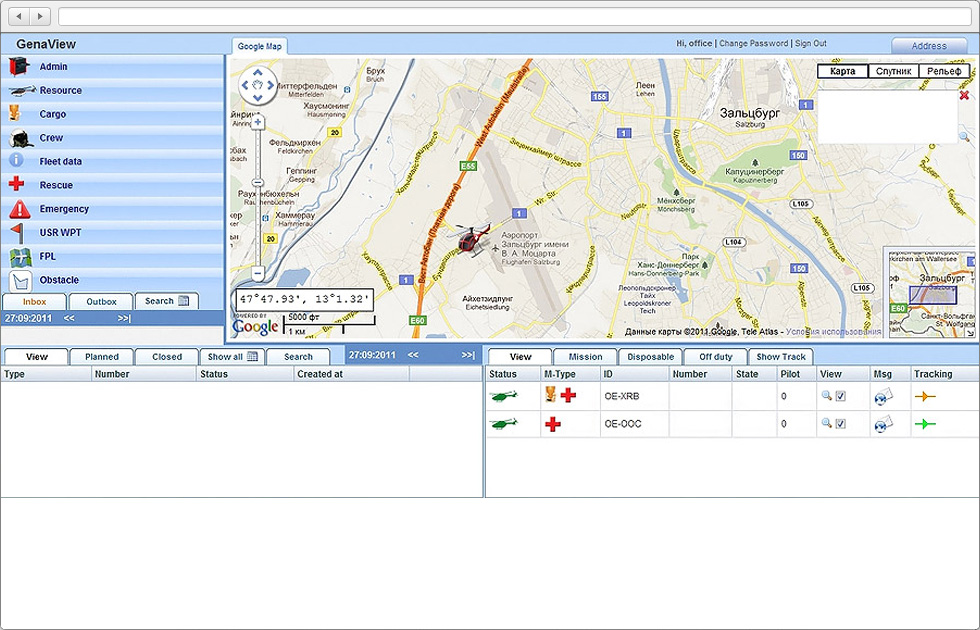The image size is (980, 630).
Task: Click magnifier icon in OE-XRB row
Action: tap(826, 396)
